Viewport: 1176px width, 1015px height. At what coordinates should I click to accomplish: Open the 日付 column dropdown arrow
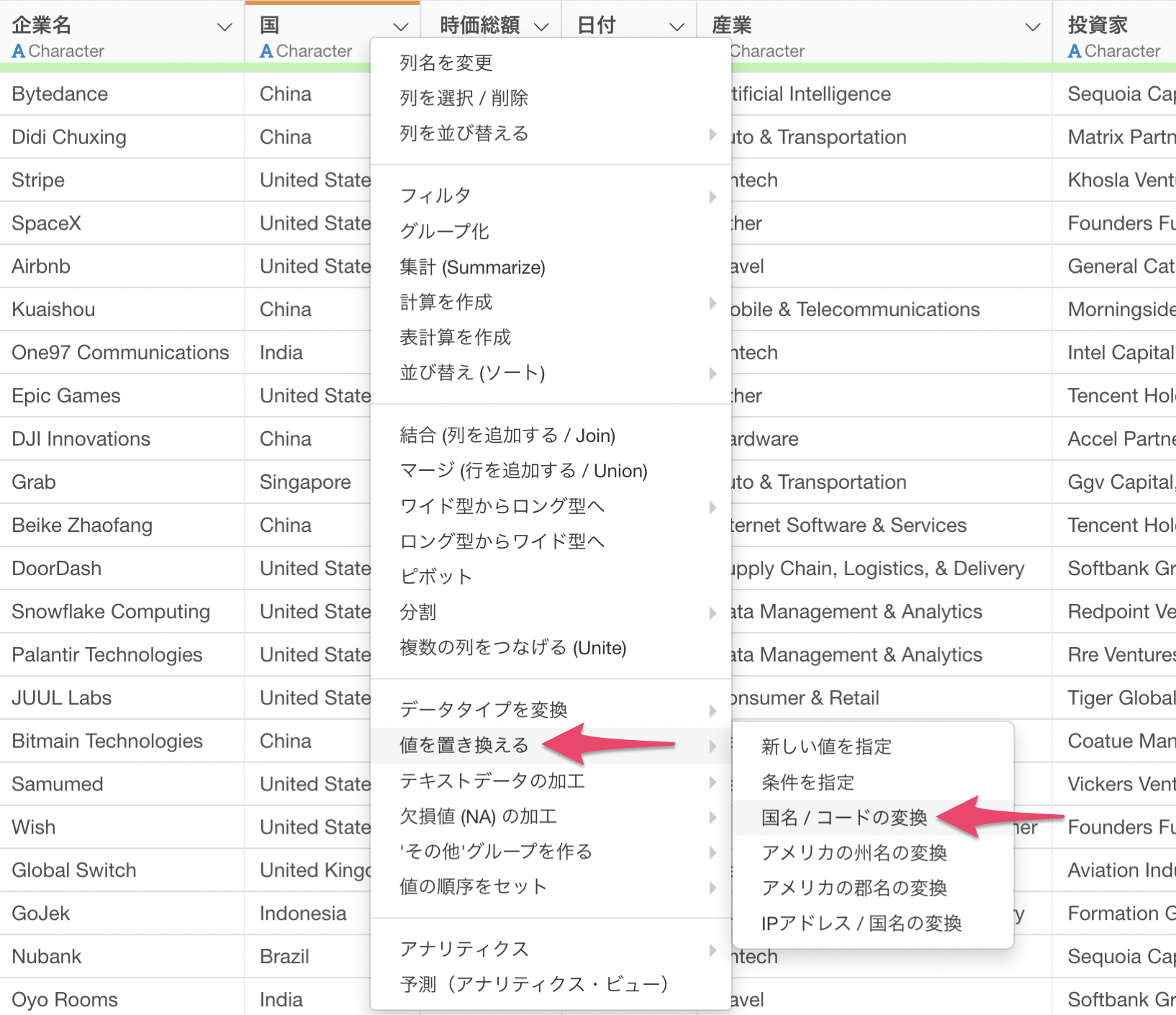(677, 27)
